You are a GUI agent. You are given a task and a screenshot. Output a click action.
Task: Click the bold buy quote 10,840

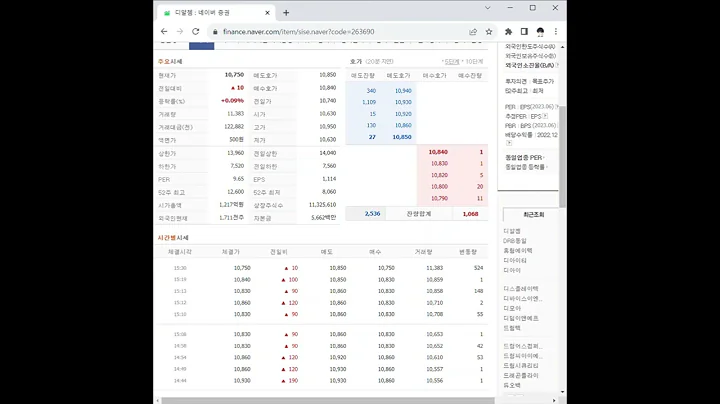click(x=438, y=152)
